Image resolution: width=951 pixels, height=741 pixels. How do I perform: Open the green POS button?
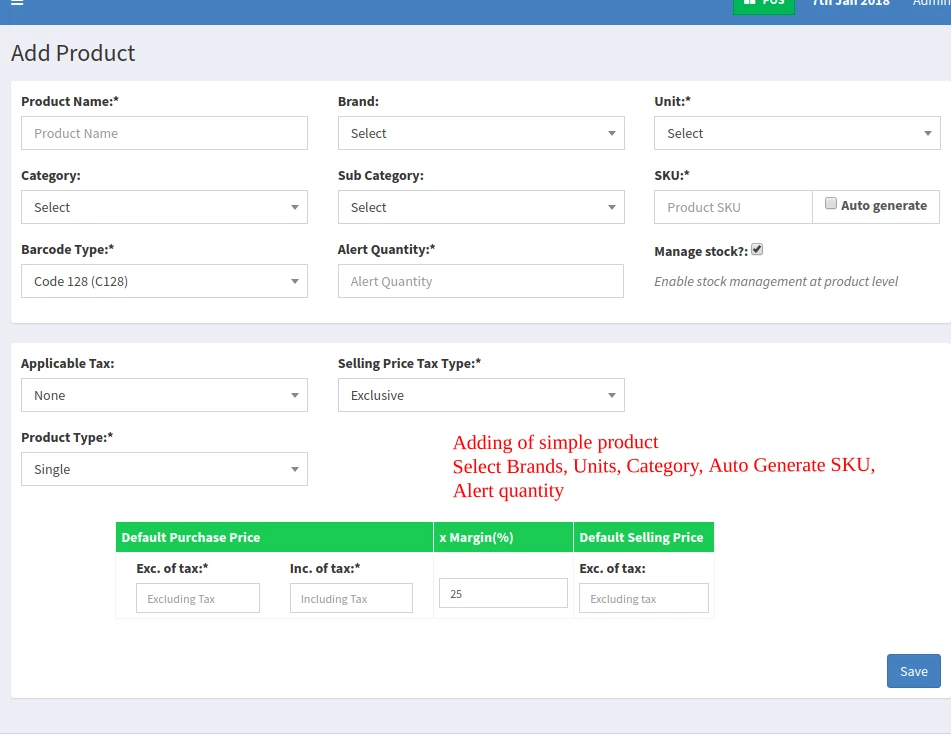pos(764,4)
